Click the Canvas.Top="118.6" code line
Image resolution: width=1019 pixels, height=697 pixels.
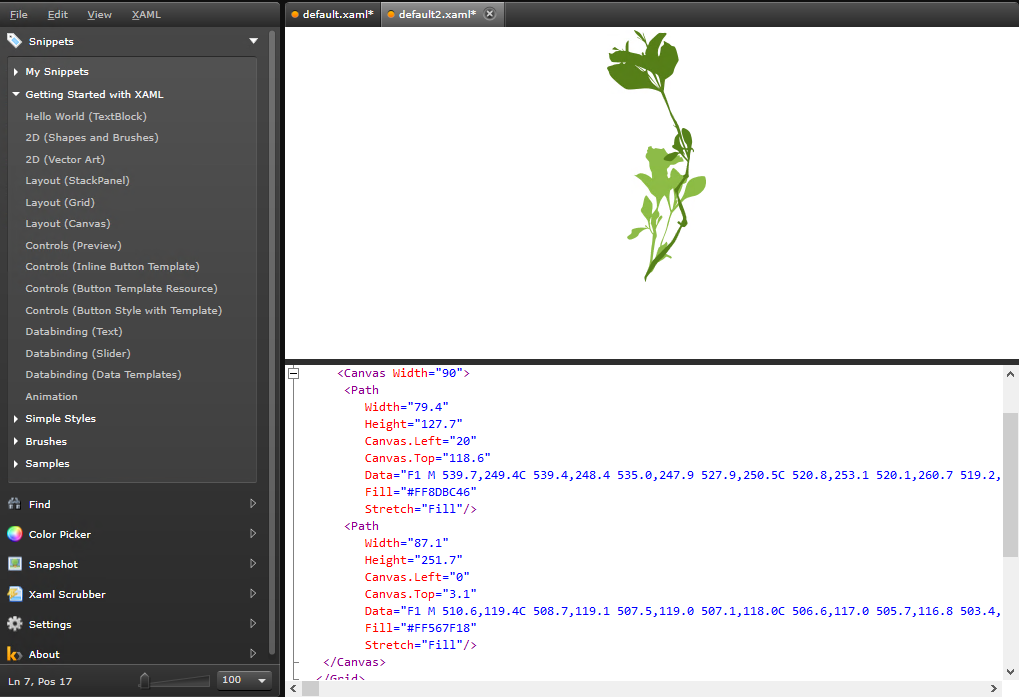(x=427, y=458)
